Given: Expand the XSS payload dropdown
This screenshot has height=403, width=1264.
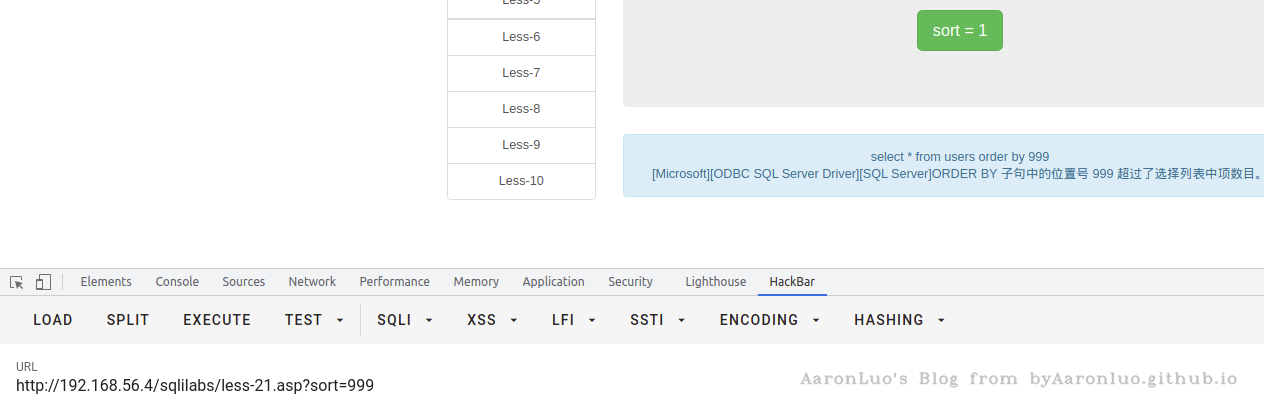Looking at the screenshot, I should click(x=492, y=320).
